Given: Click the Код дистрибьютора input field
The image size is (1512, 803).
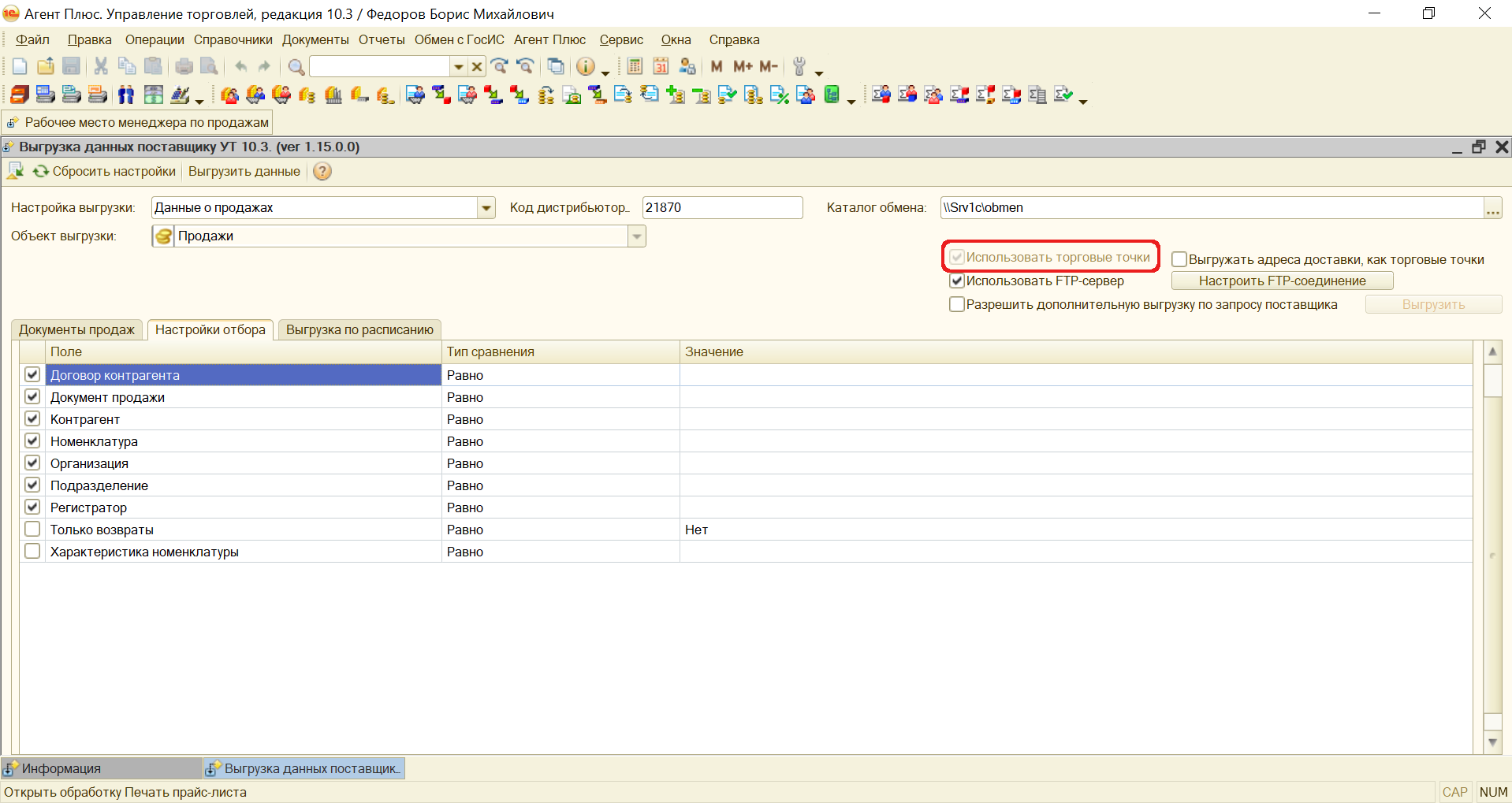Looking at the screenshot, I should click(721, 208).
